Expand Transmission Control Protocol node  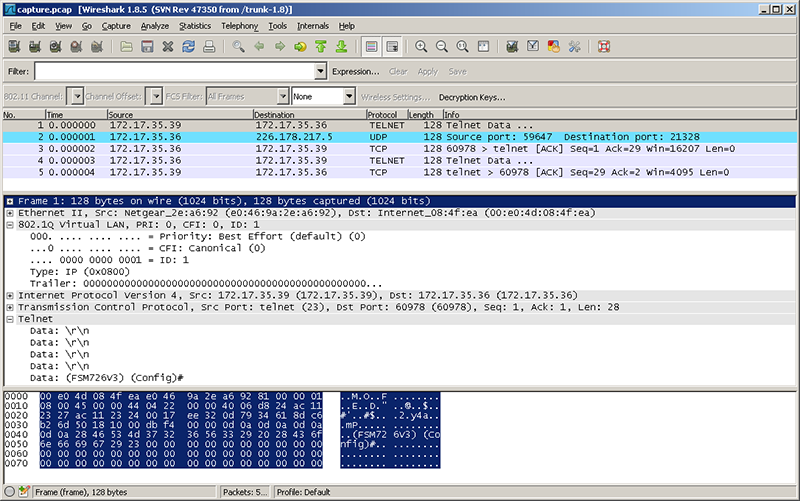[x=10, y=307]
